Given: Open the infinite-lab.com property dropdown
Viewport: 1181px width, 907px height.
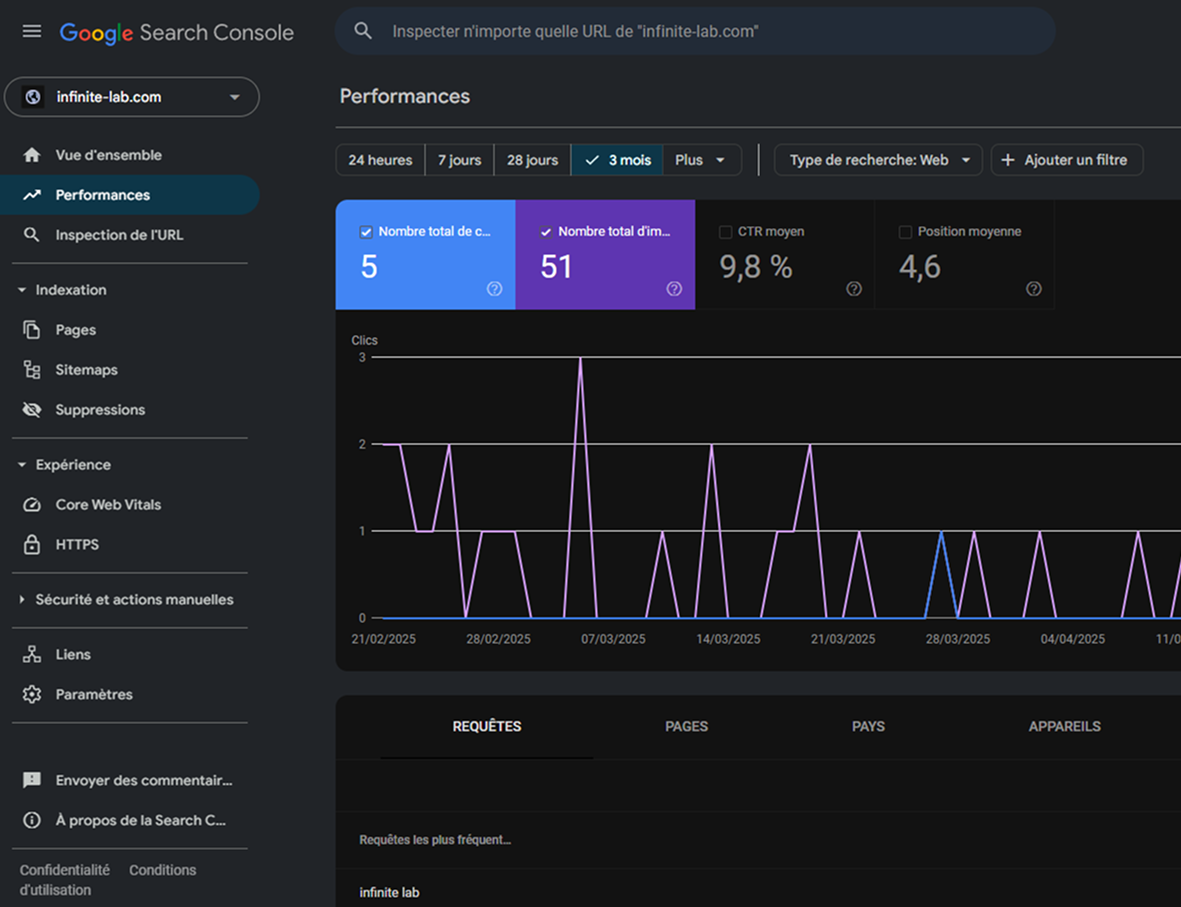Looking at the screenshot, I should pyautogui.click(x=132, y=97).
